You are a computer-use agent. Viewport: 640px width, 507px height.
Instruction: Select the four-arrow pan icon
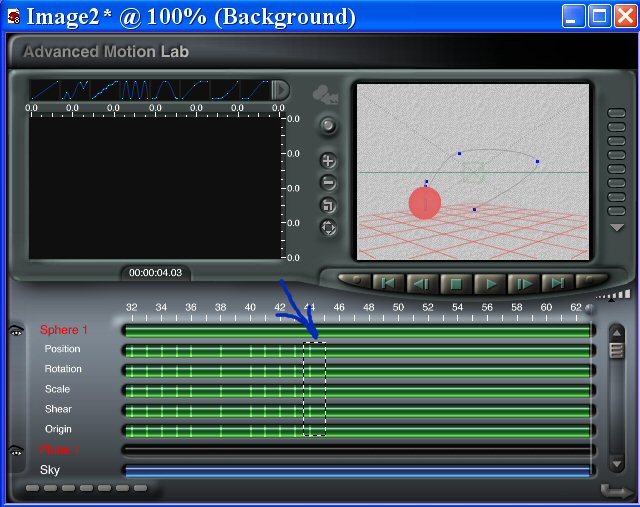(329, 228)
